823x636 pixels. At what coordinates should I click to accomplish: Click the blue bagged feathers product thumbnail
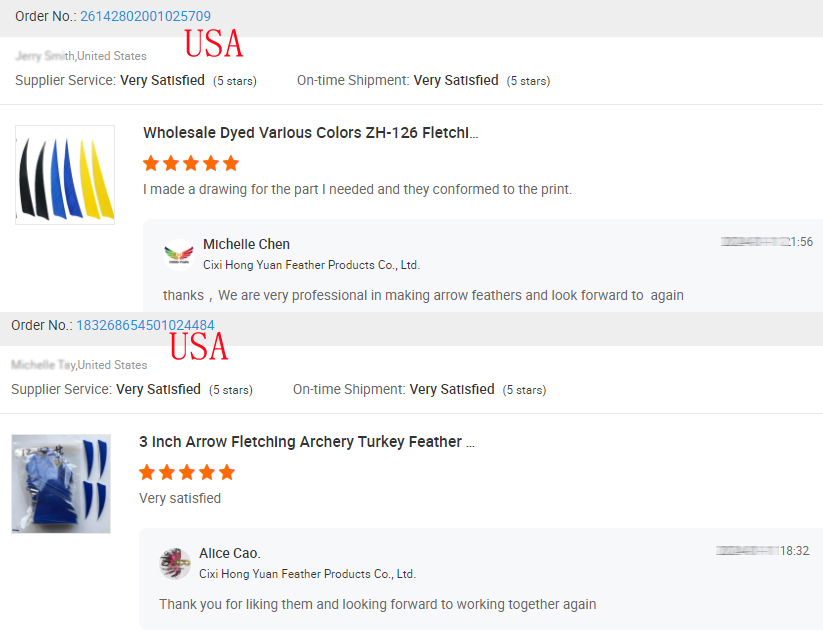coord(61,483)
